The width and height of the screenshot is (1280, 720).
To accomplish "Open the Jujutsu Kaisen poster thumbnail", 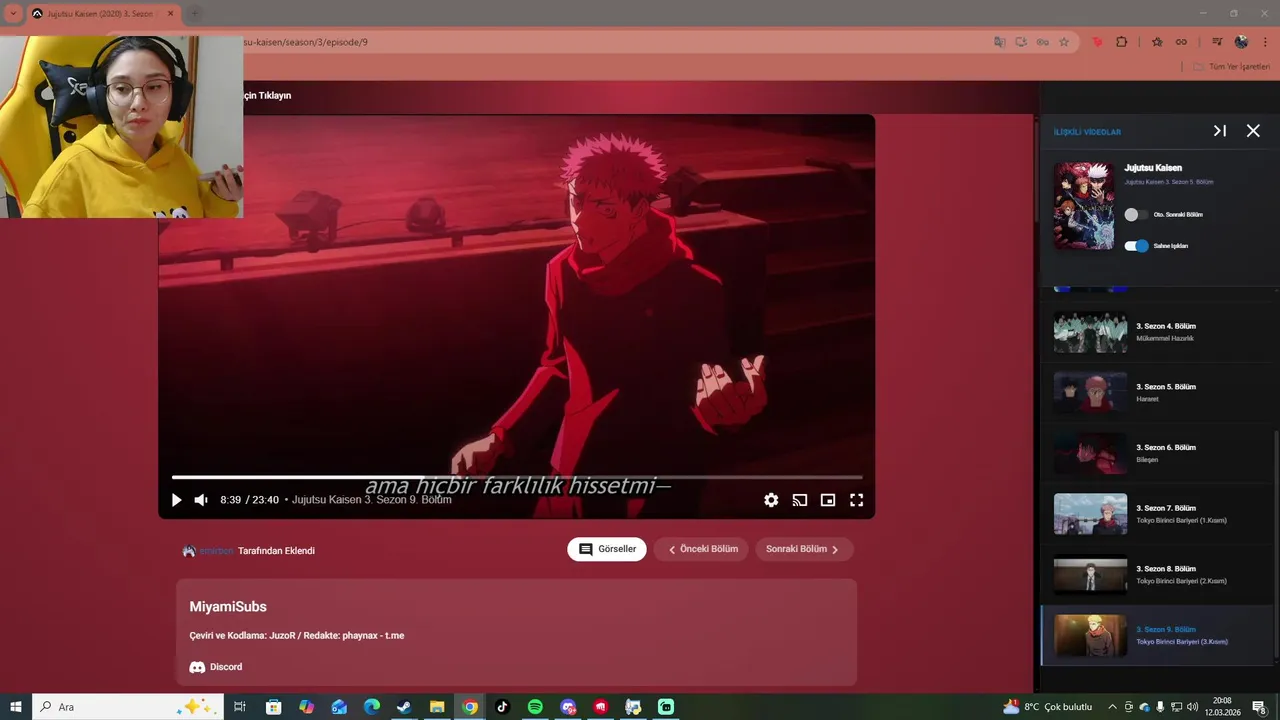I will (1084, 206).
